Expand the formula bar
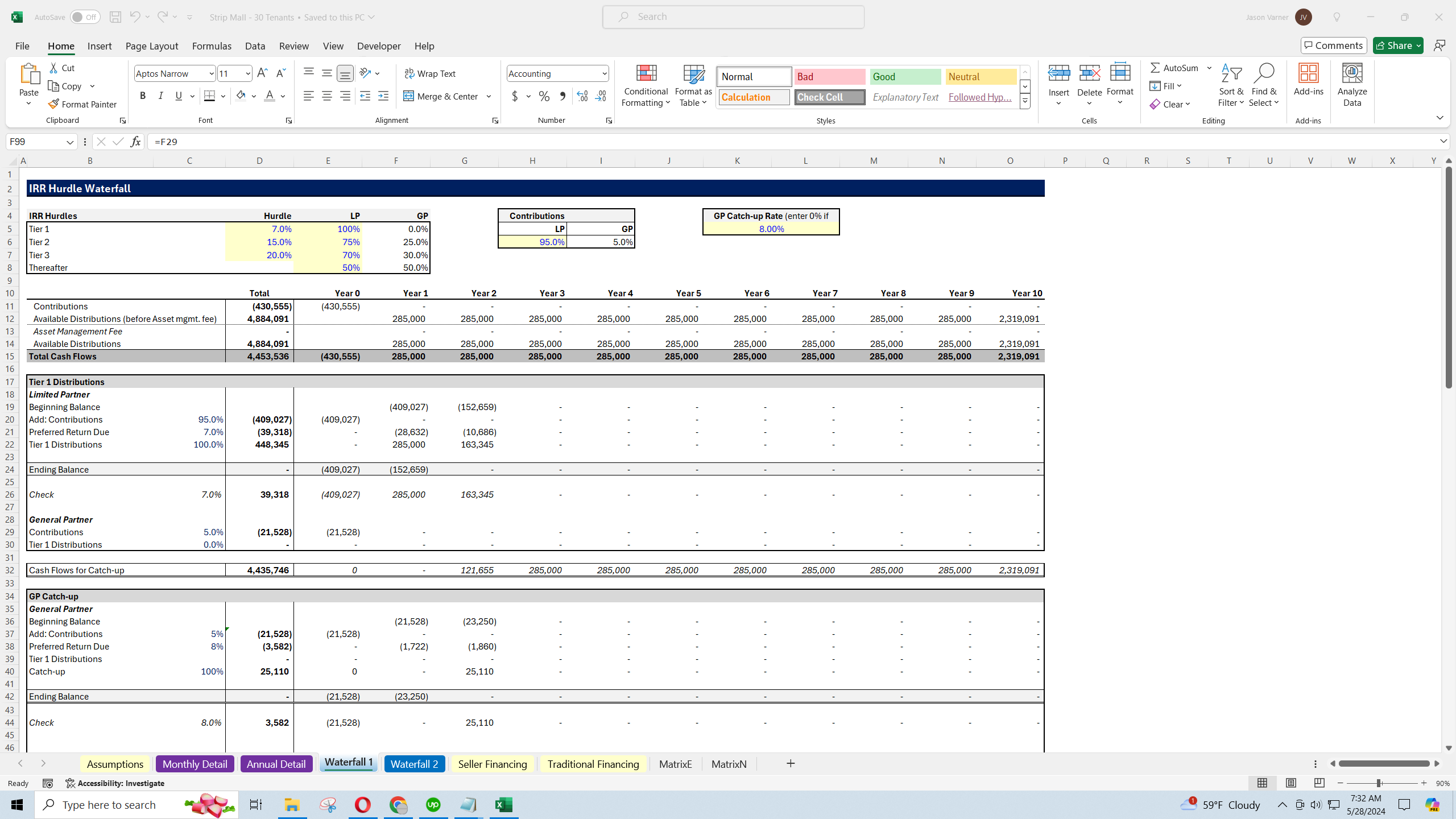Image resolution: width=1456 pixels, height=819 pixels. coord(1443,141)
